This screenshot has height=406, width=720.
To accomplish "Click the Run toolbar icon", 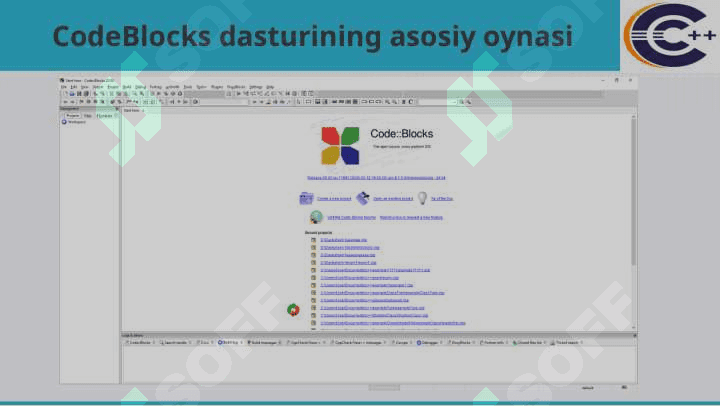I will (159, 94).
